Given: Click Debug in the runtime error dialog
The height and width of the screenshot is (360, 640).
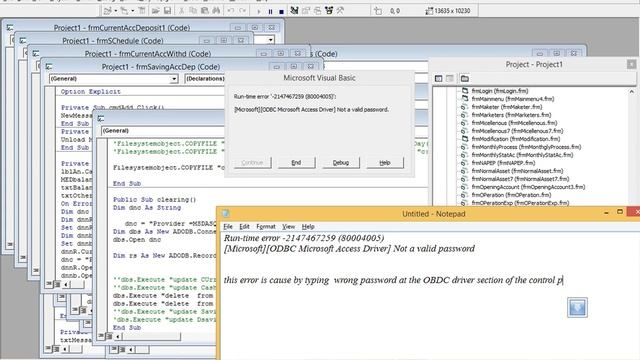Looking at the screenshot, I should [x=341, y=162].
